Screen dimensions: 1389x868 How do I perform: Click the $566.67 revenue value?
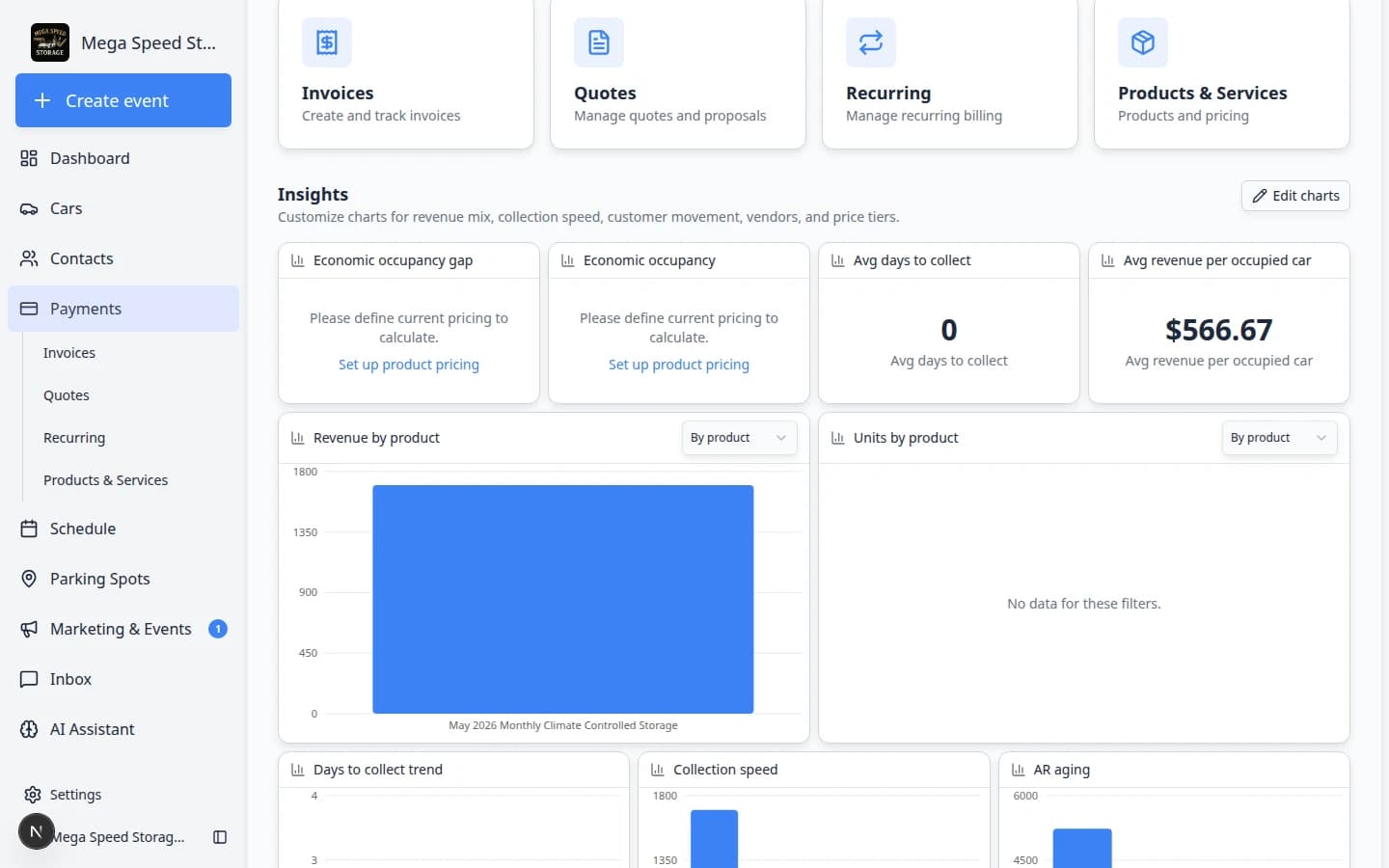pos(1219,330)
